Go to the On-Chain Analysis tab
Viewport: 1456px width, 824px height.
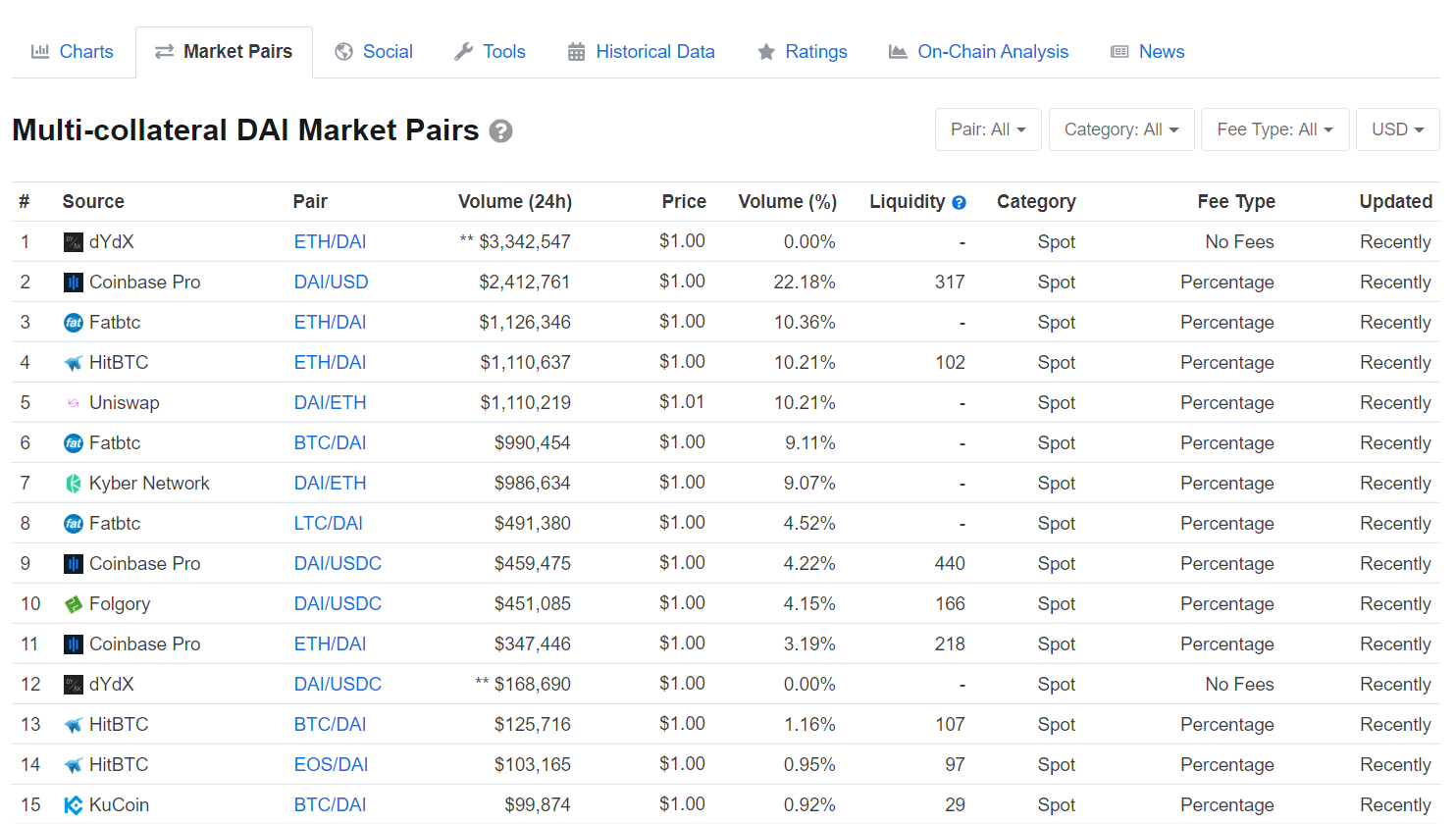point(978,52)
